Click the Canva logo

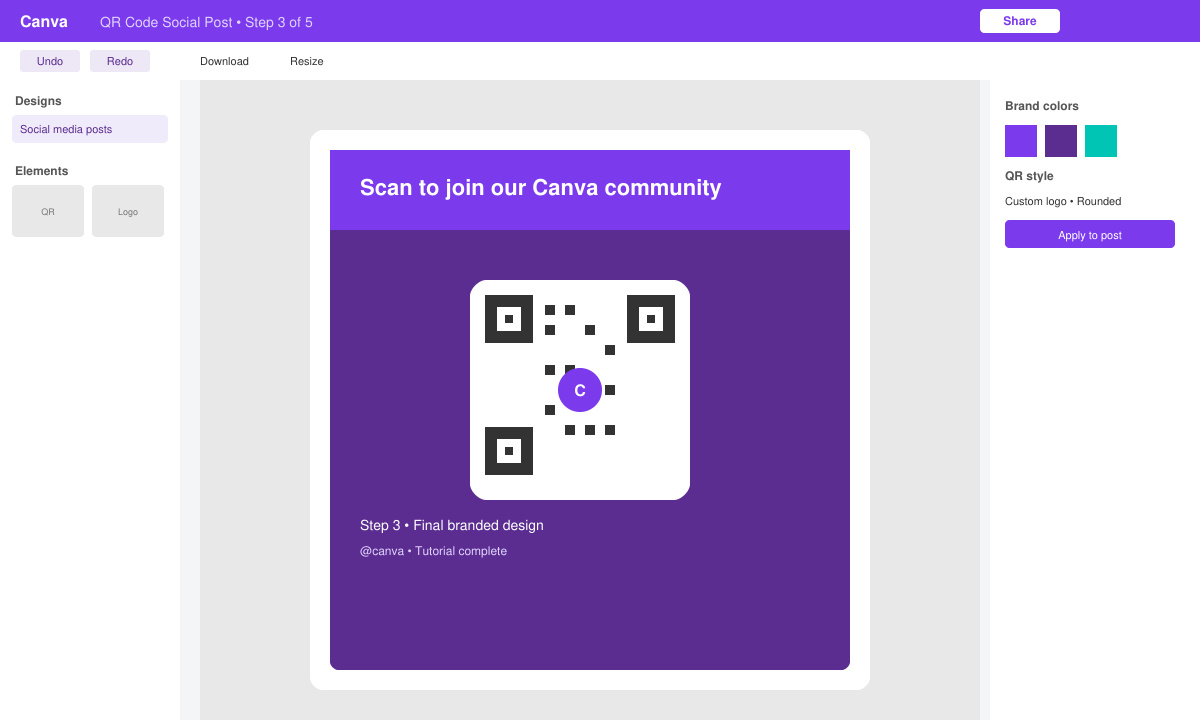click(44, 21)
